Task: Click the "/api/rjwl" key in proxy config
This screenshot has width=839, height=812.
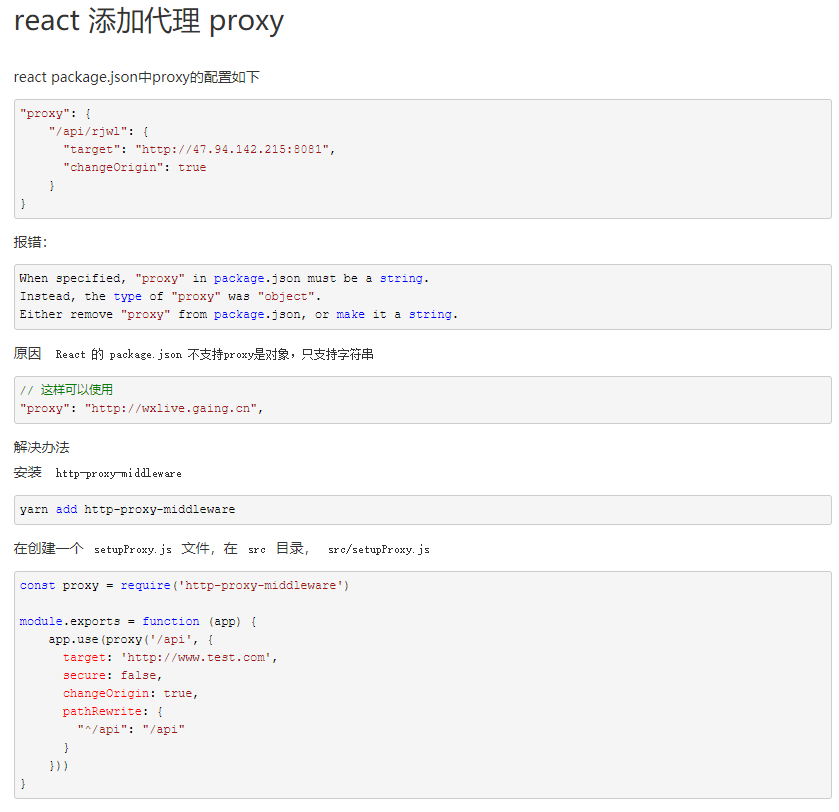Action: click(x=91, y=132)
